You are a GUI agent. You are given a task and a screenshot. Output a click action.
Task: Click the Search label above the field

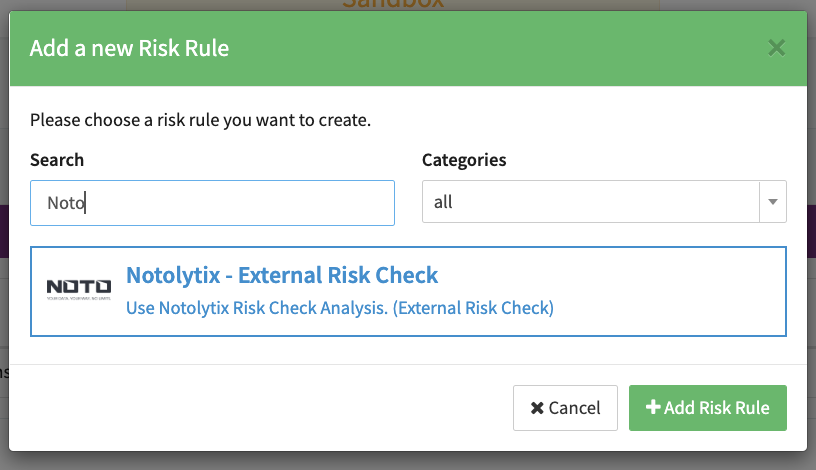pyautogui.click(x=57, y=160)
